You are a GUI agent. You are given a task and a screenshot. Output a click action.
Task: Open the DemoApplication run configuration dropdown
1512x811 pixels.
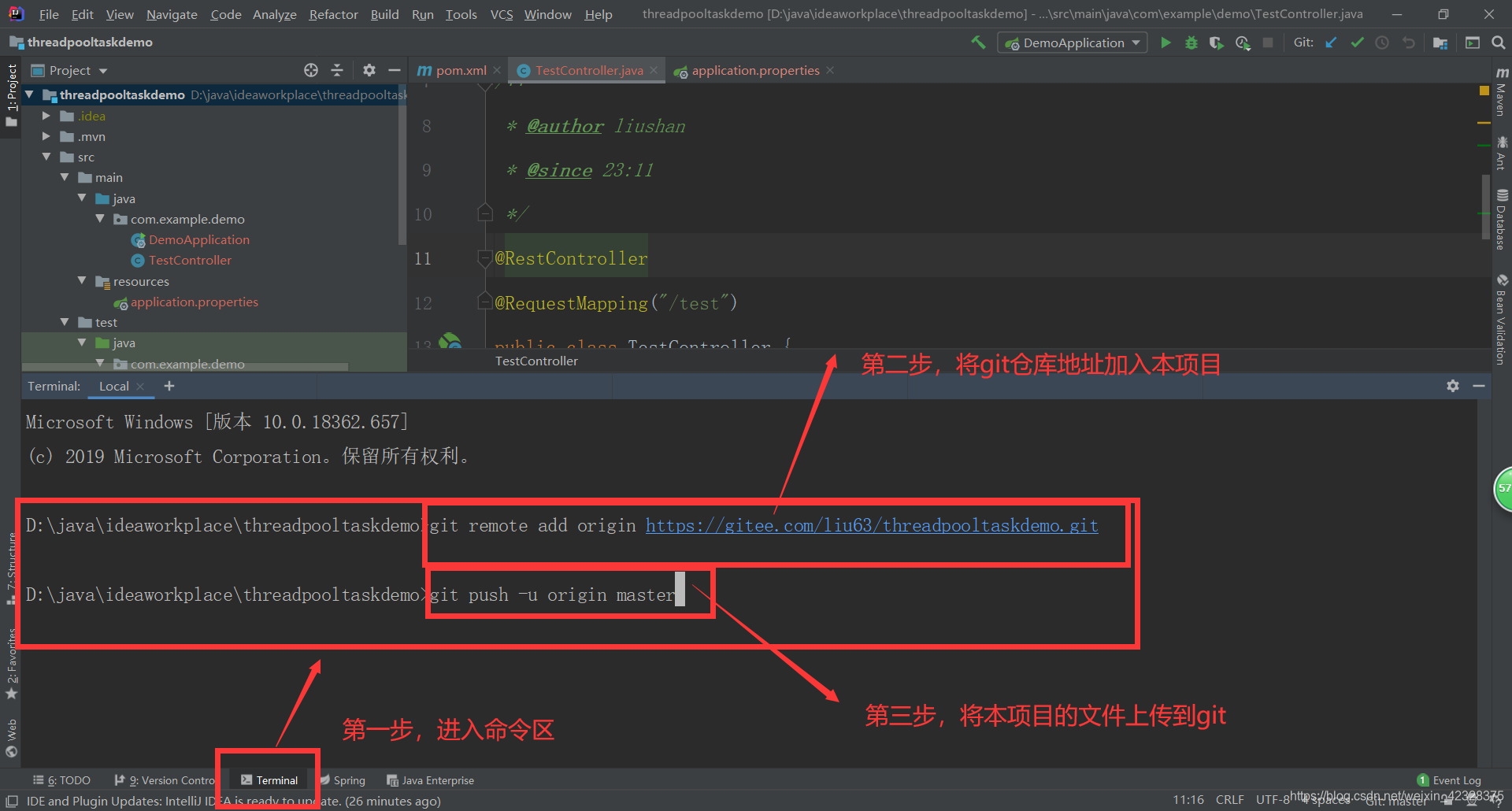click(x=1072, y=43)
